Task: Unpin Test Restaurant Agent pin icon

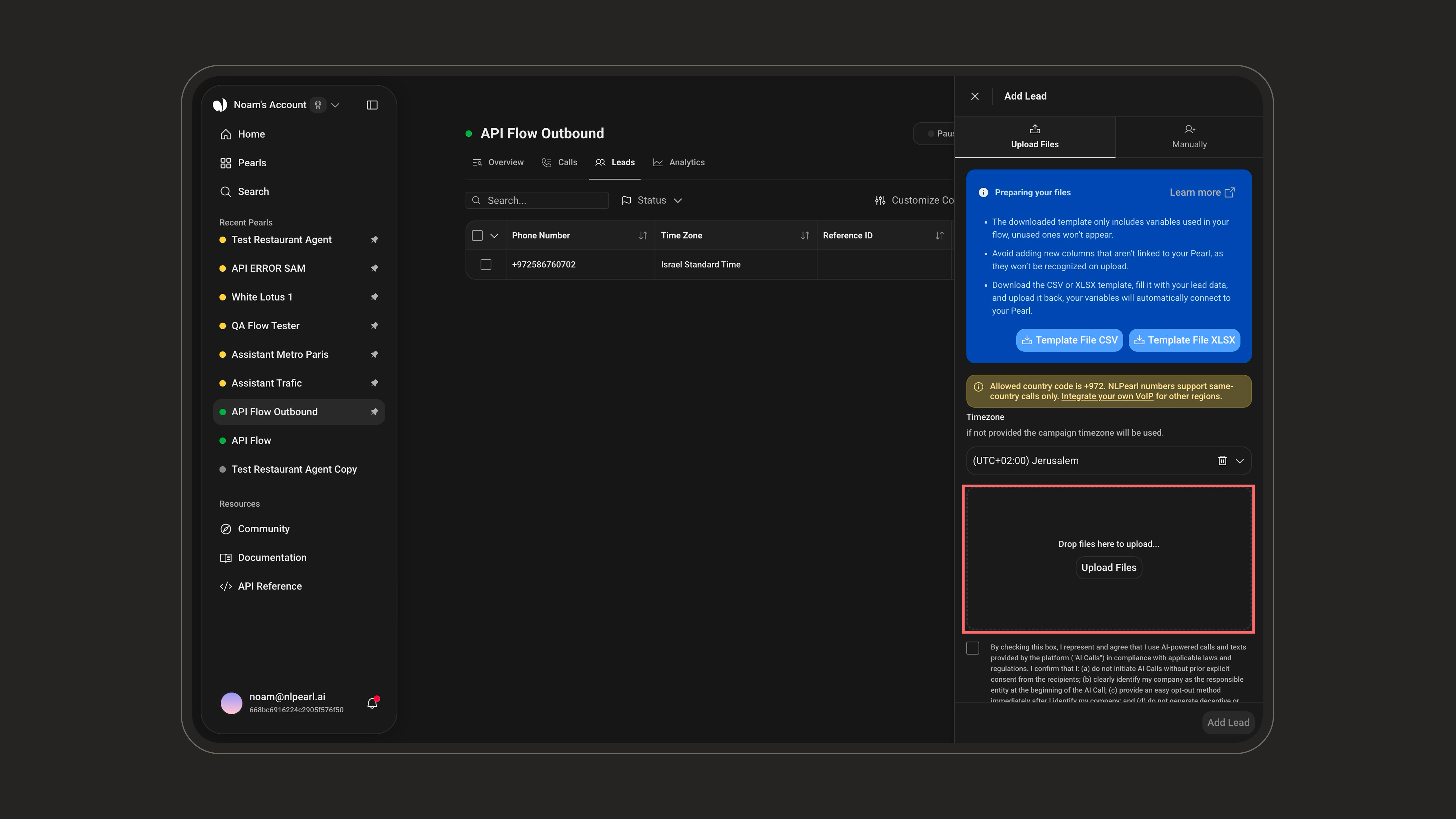Action: (x=374, y=240)
